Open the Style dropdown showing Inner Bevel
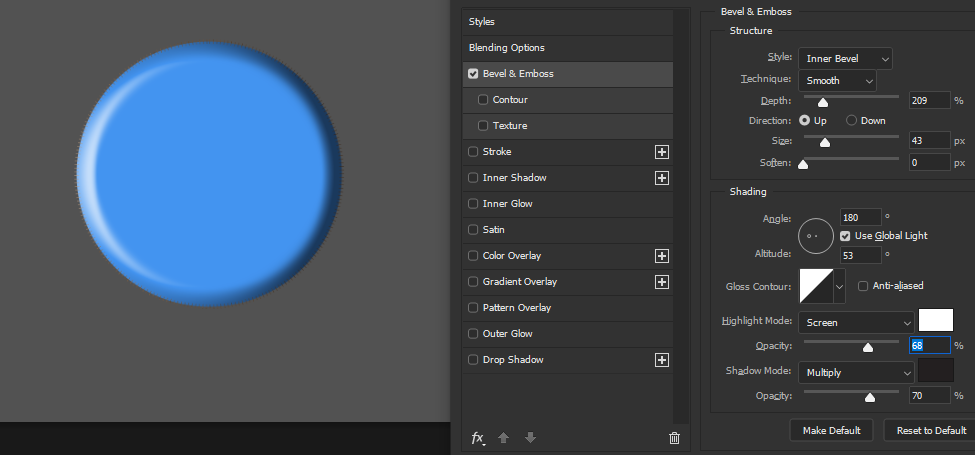The width and height of the screenshot is (975, 455). pos(846,58)
